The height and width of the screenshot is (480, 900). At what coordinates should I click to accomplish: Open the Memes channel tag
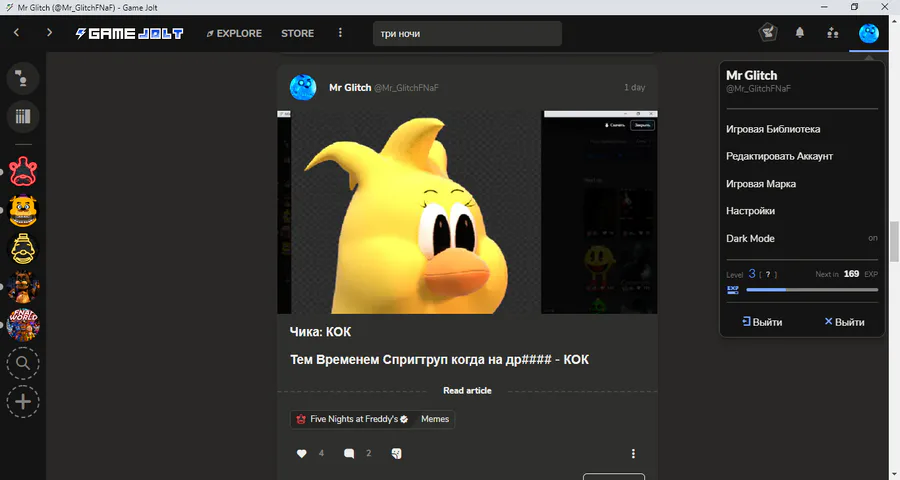point(435,419)
